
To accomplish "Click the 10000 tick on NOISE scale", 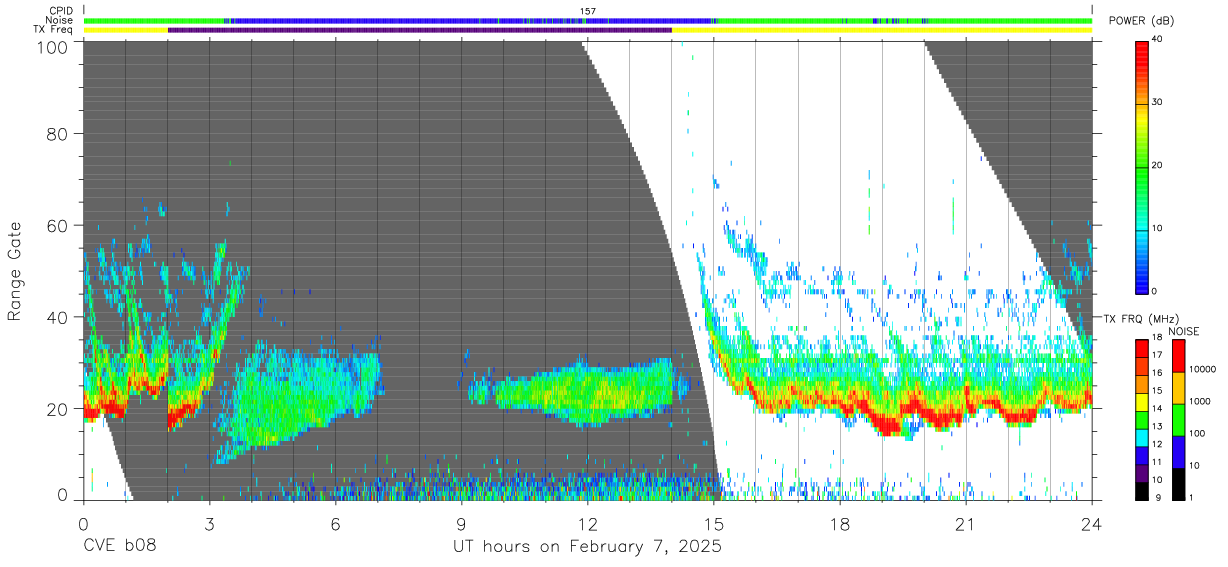I will pyautogui.click(x=1204, y=369).
